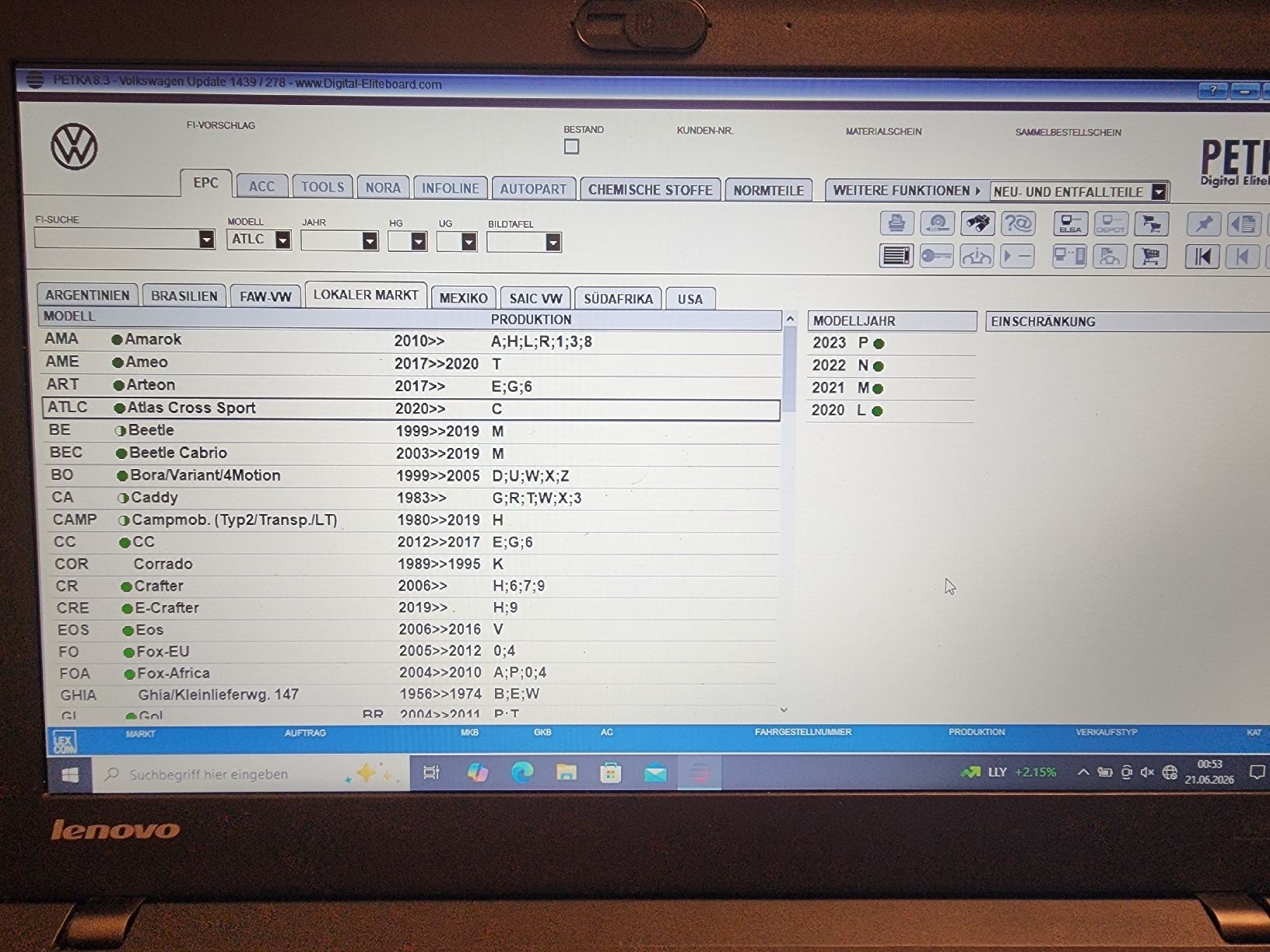The image size is (1270, 952).
Task: Click the arrow and dash icon
Action: [1017, 256]
